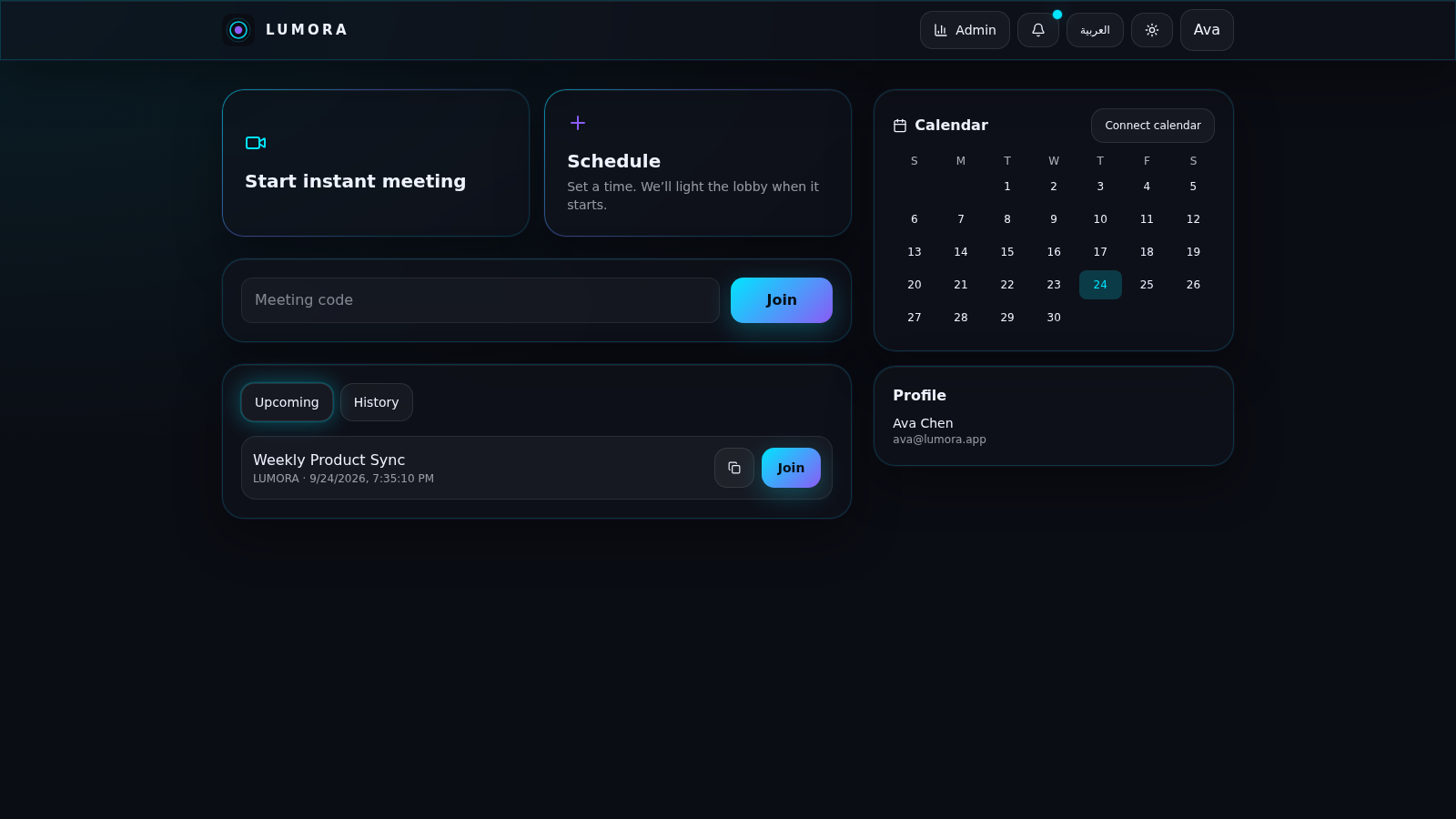Image resolution: width=1456 pixels, height=819 pixels.
Task: Start instant meeting card
Action: coord(376,163)
